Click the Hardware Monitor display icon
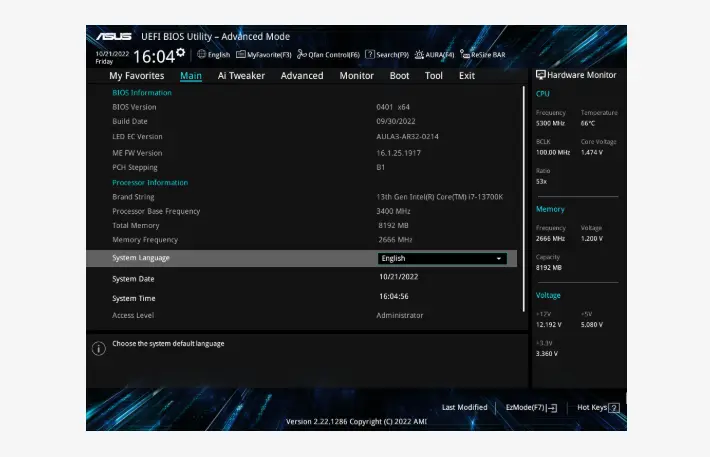The width and height of the screenshot is (710, 457). 541,75
